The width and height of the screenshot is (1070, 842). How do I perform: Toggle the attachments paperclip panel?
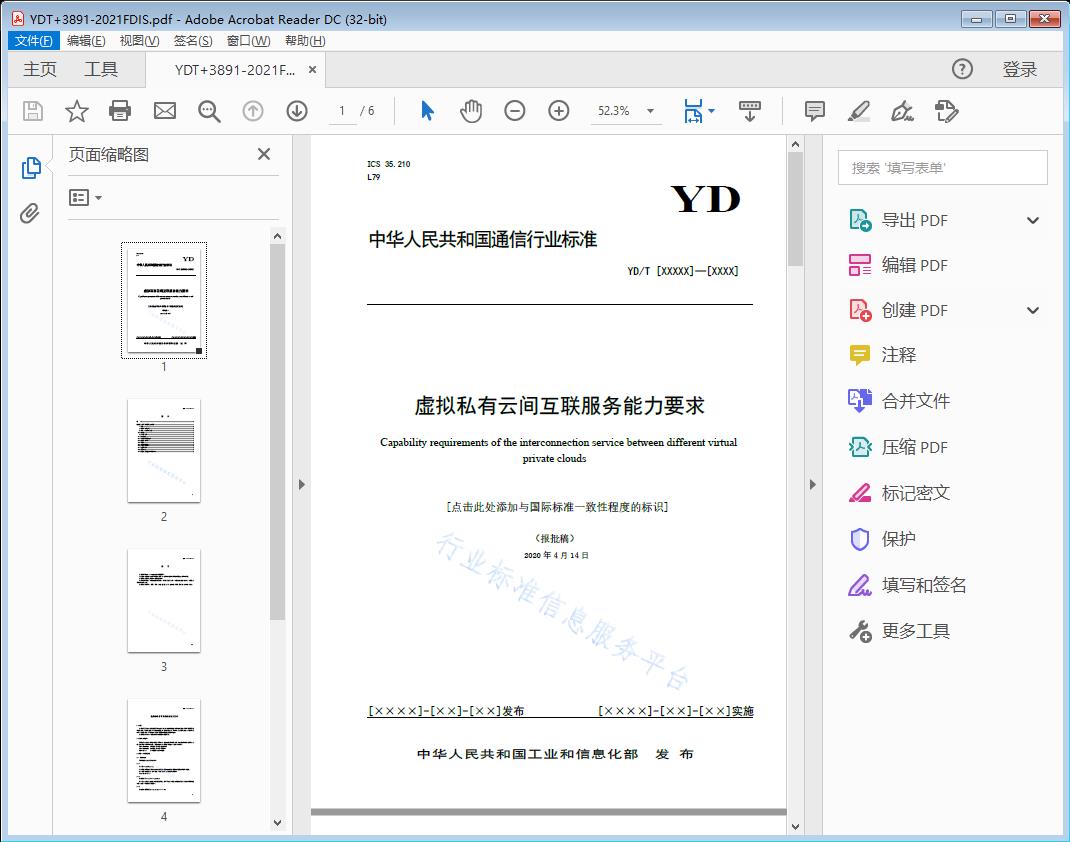pos(31,210)
